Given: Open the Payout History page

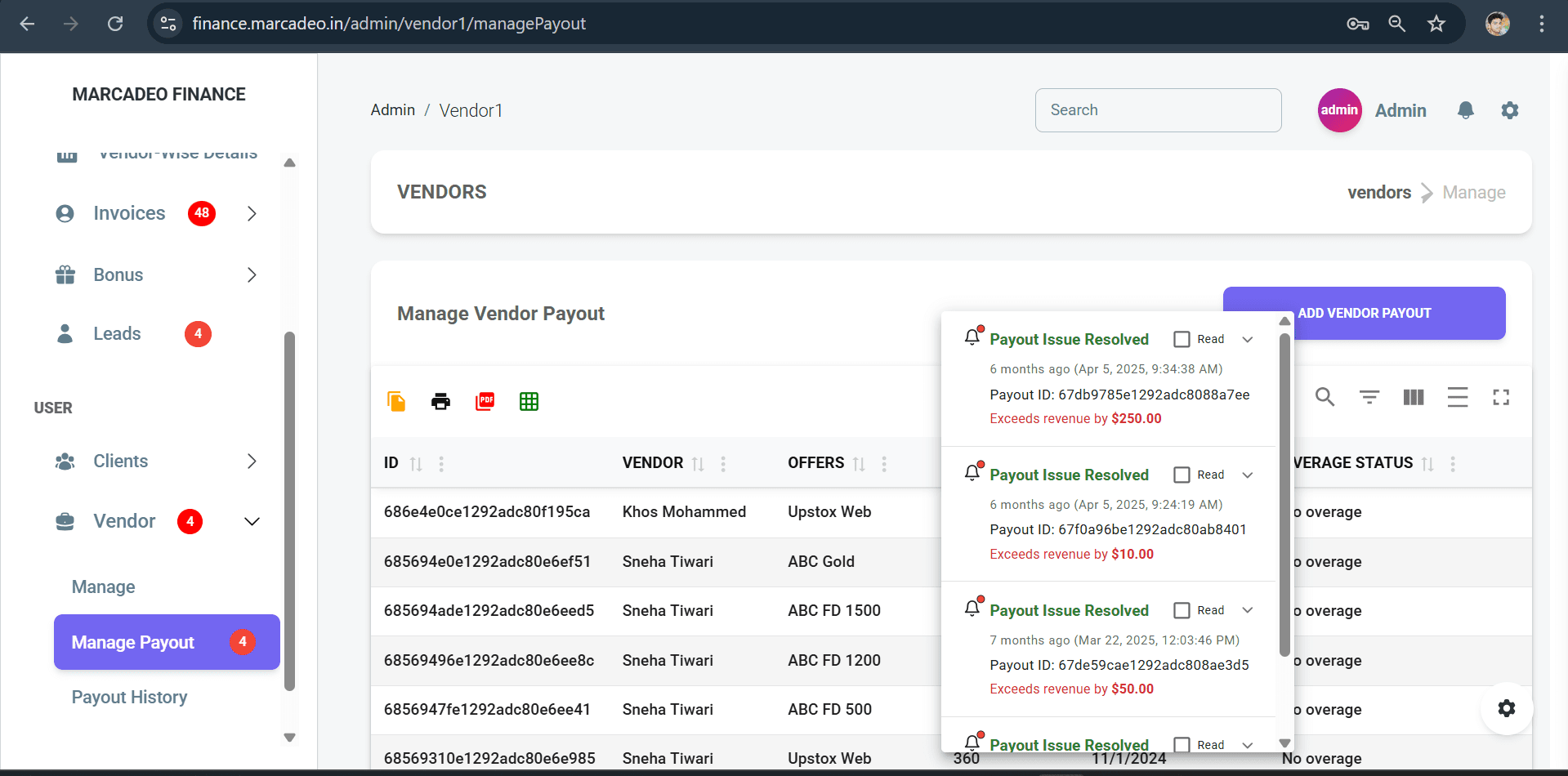Looking at the screenshot, I should point(129,697).
